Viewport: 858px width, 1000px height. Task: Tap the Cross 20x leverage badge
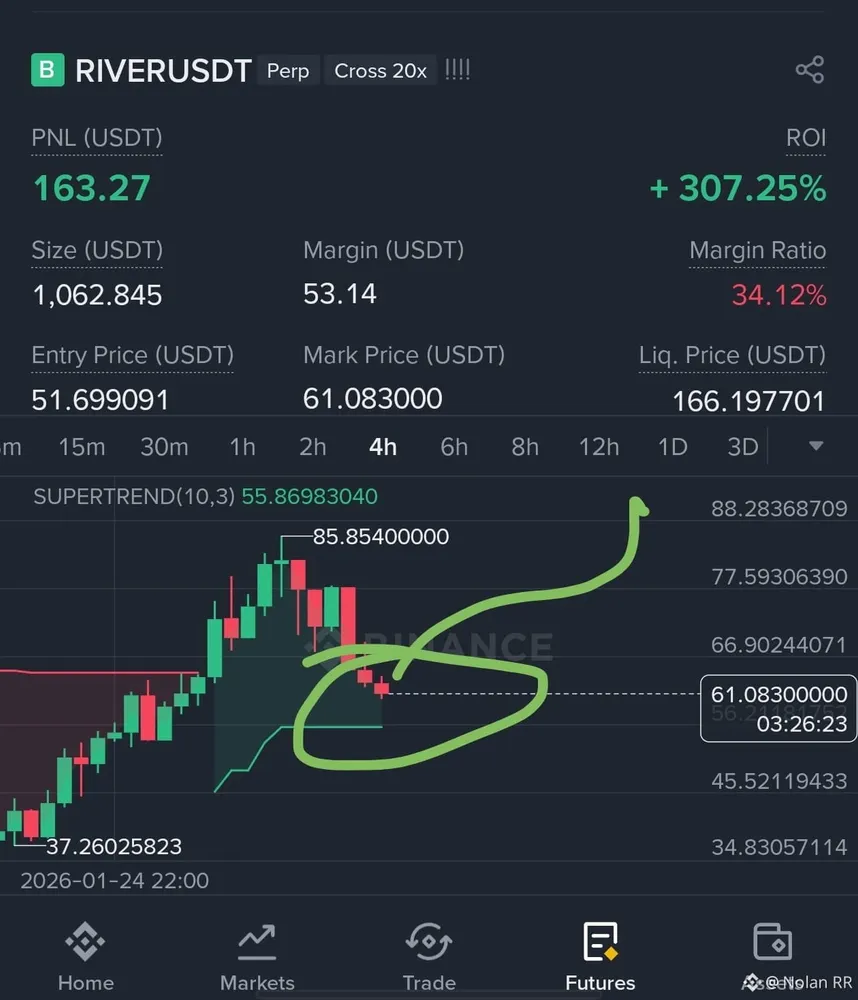381,70
